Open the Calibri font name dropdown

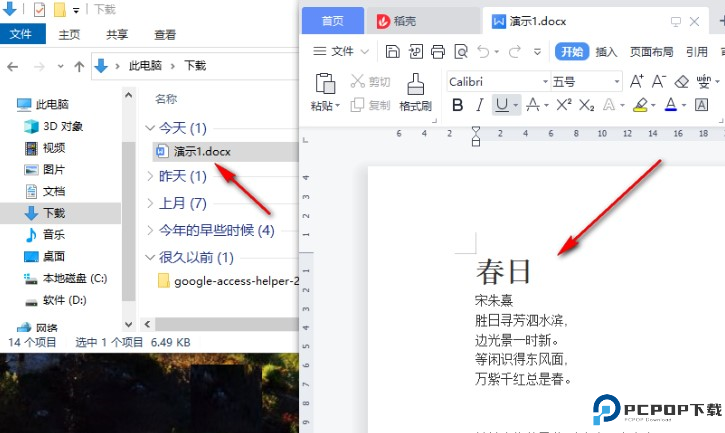[x=545, y=82]
